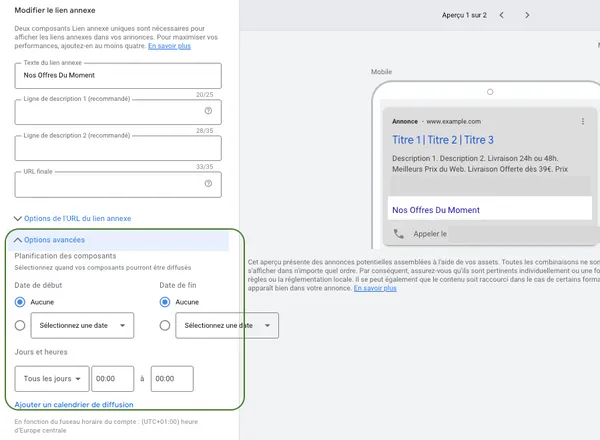Click 'Planification des composants' label

coord(65,256)
